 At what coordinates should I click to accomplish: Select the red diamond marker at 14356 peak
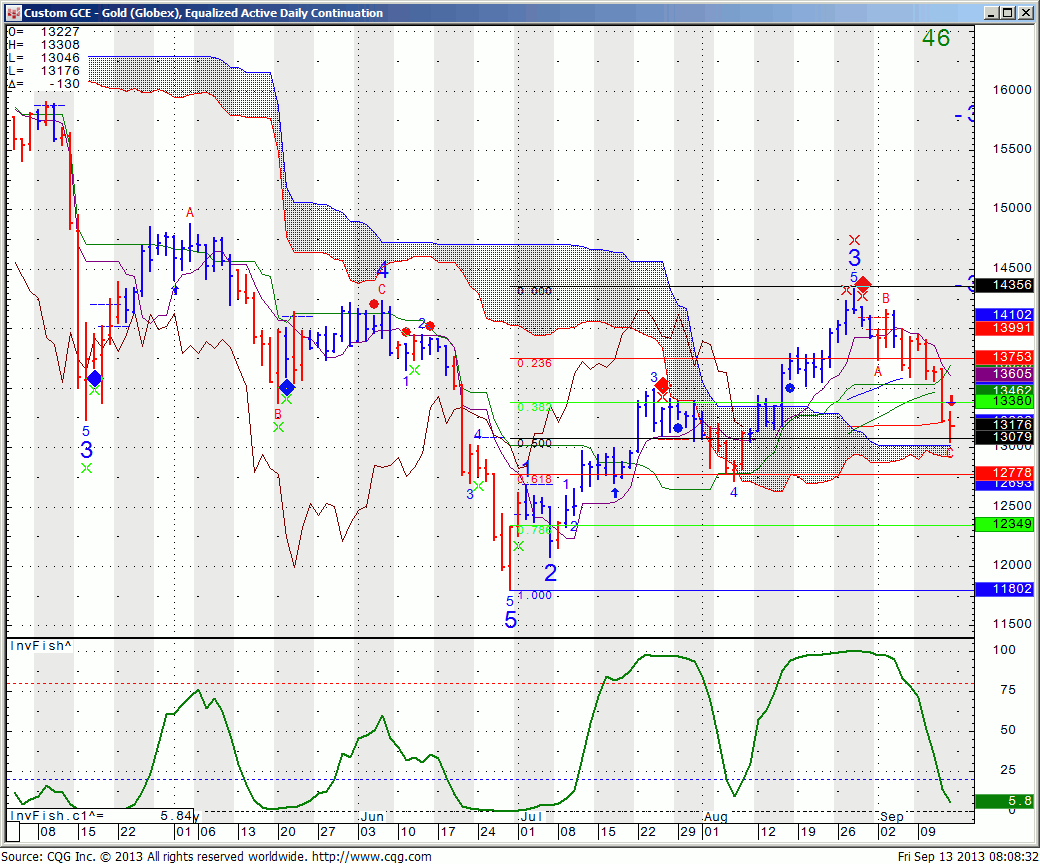(x=863, y=284)
